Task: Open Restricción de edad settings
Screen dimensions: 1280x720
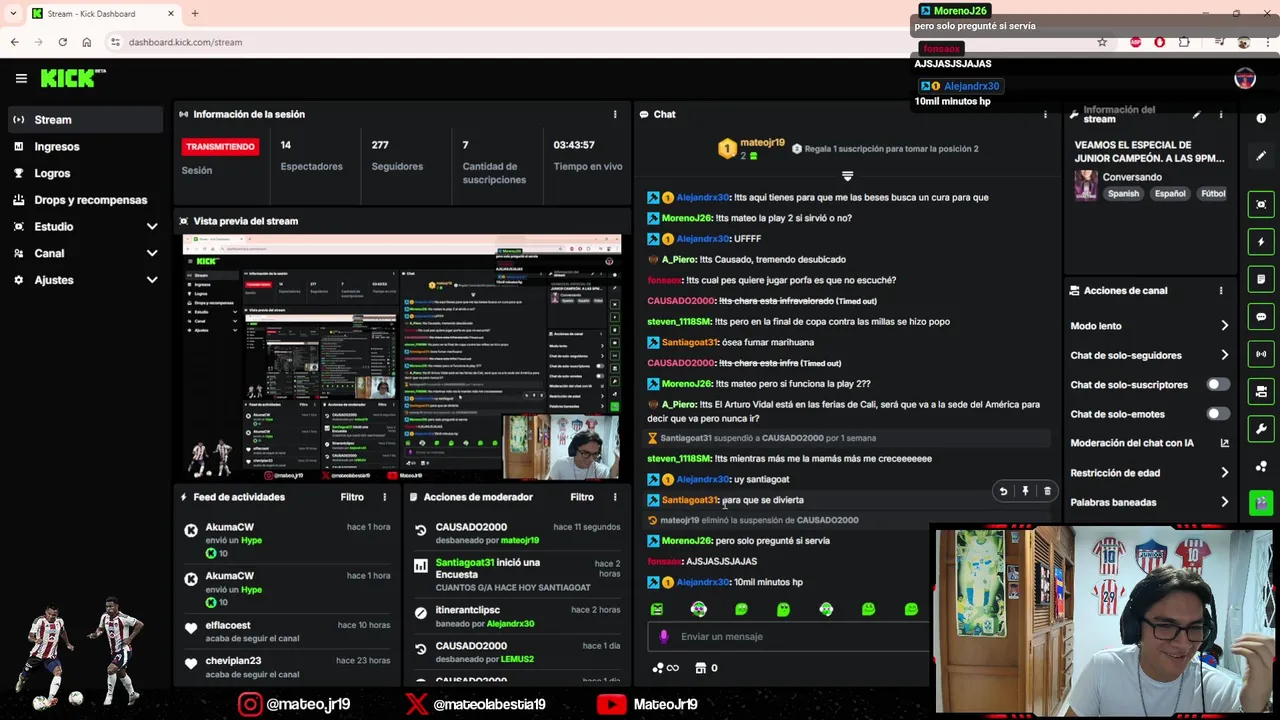Action: 1150,473
